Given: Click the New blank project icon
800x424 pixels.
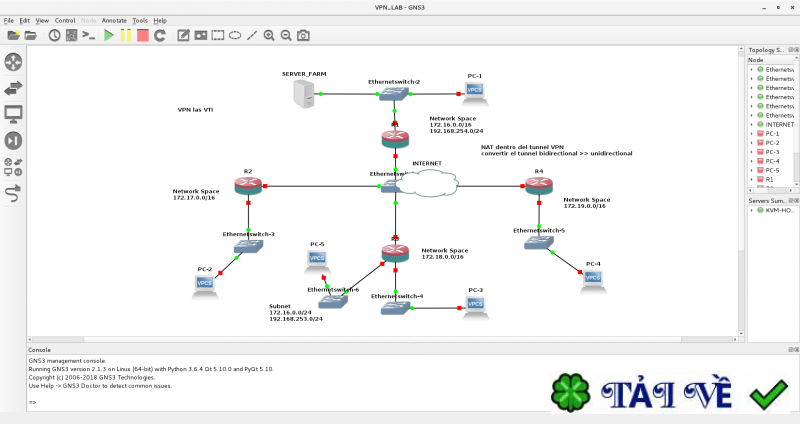Looking at the screenshot, I should 13,35.
